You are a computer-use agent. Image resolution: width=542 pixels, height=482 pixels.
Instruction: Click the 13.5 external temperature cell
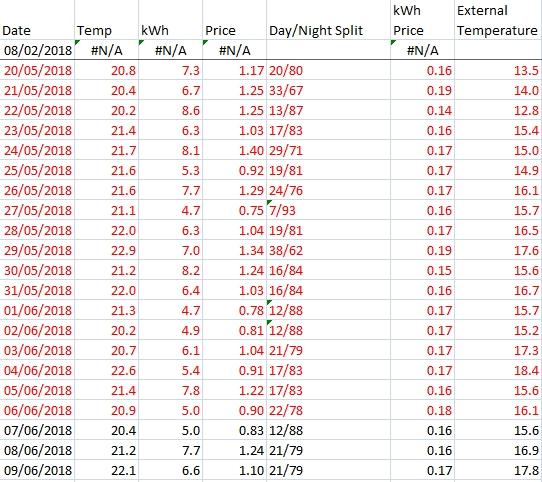pos(498,70)
